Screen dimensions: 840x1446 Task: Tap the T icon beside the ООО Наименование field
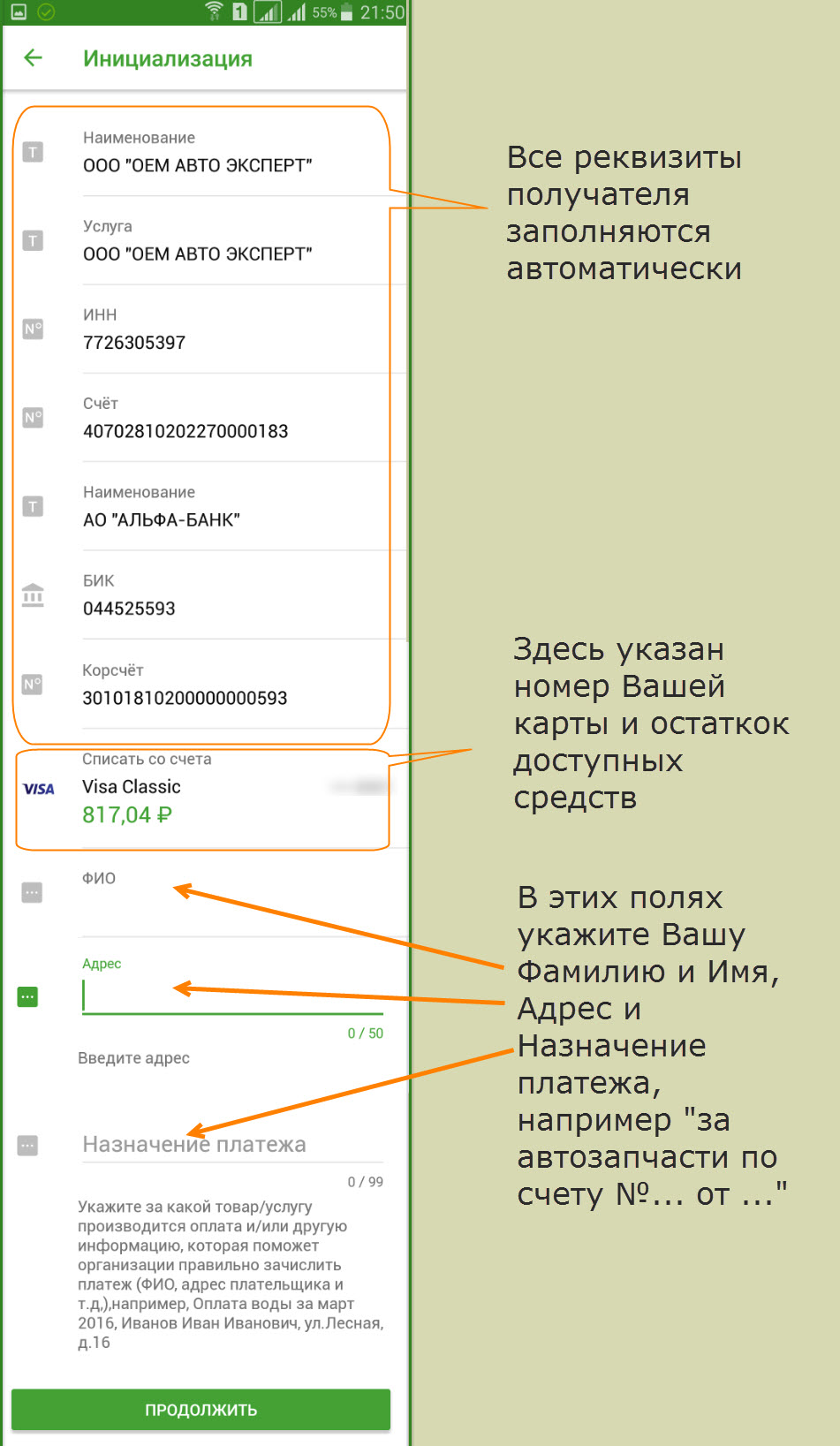(x=33, y=152)
